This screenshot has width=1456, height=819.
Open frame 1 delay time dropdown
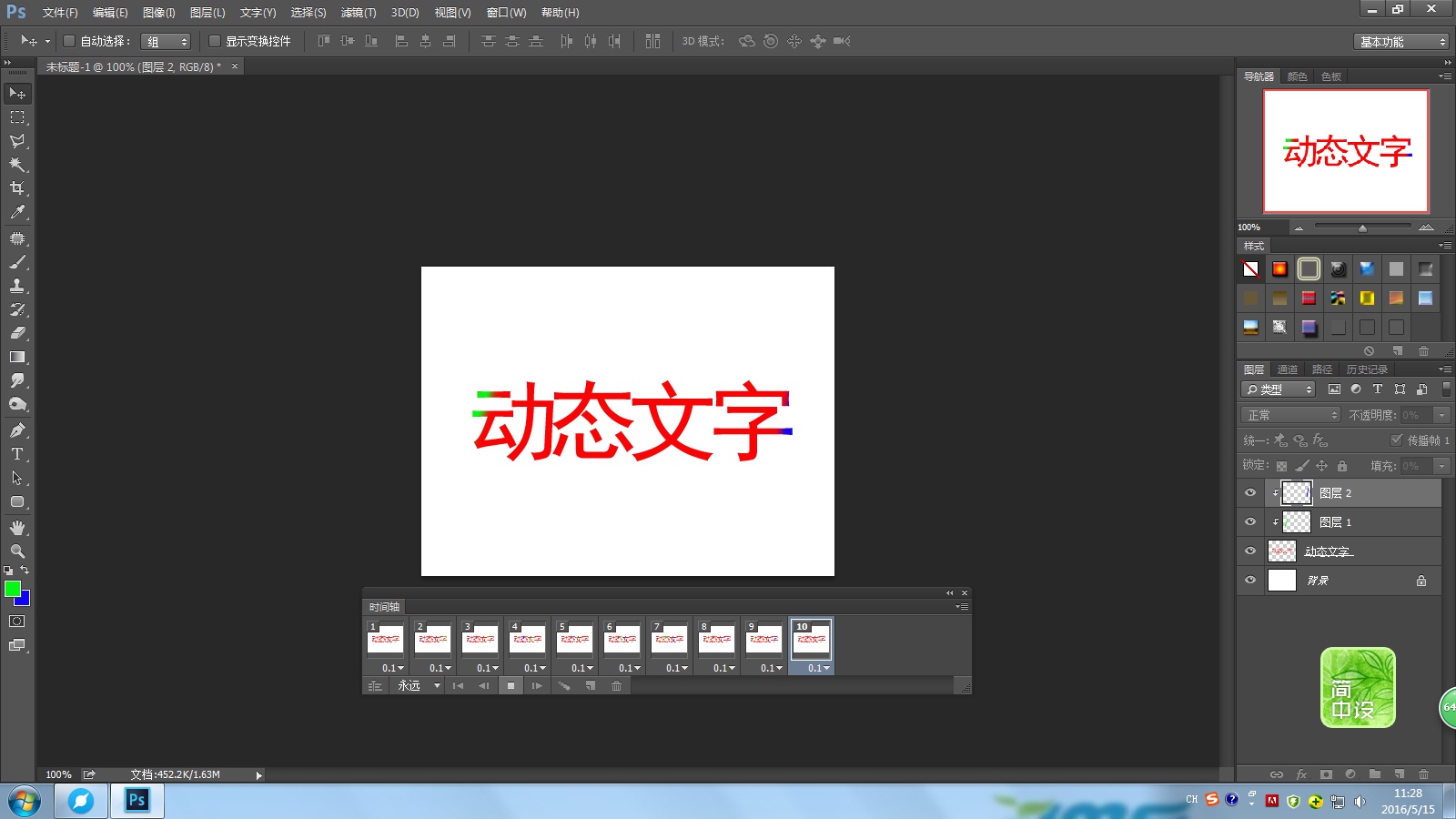coord(393,668)
